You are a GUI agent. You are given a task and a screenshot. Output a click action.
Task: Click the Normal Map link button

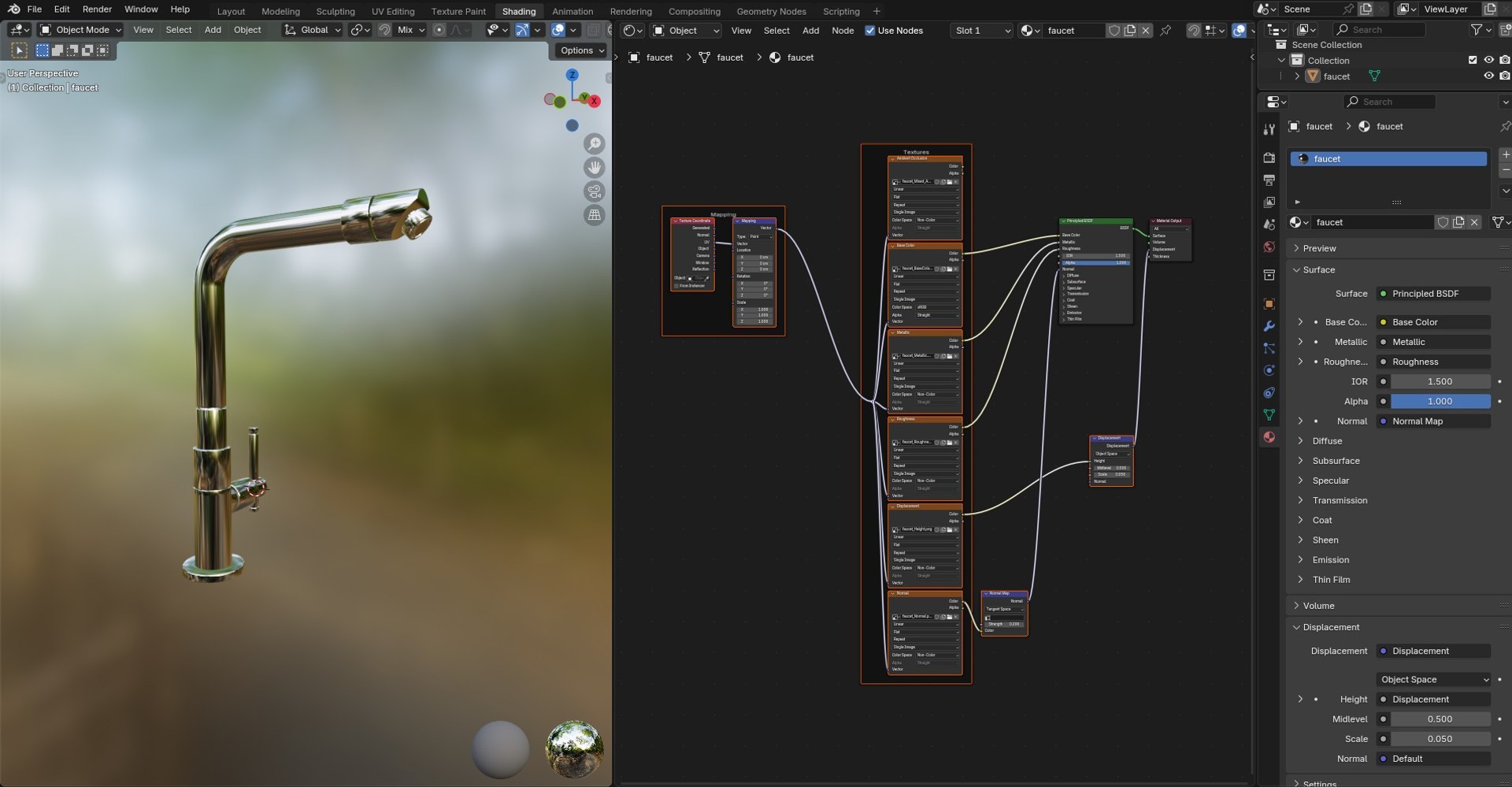1433,421
